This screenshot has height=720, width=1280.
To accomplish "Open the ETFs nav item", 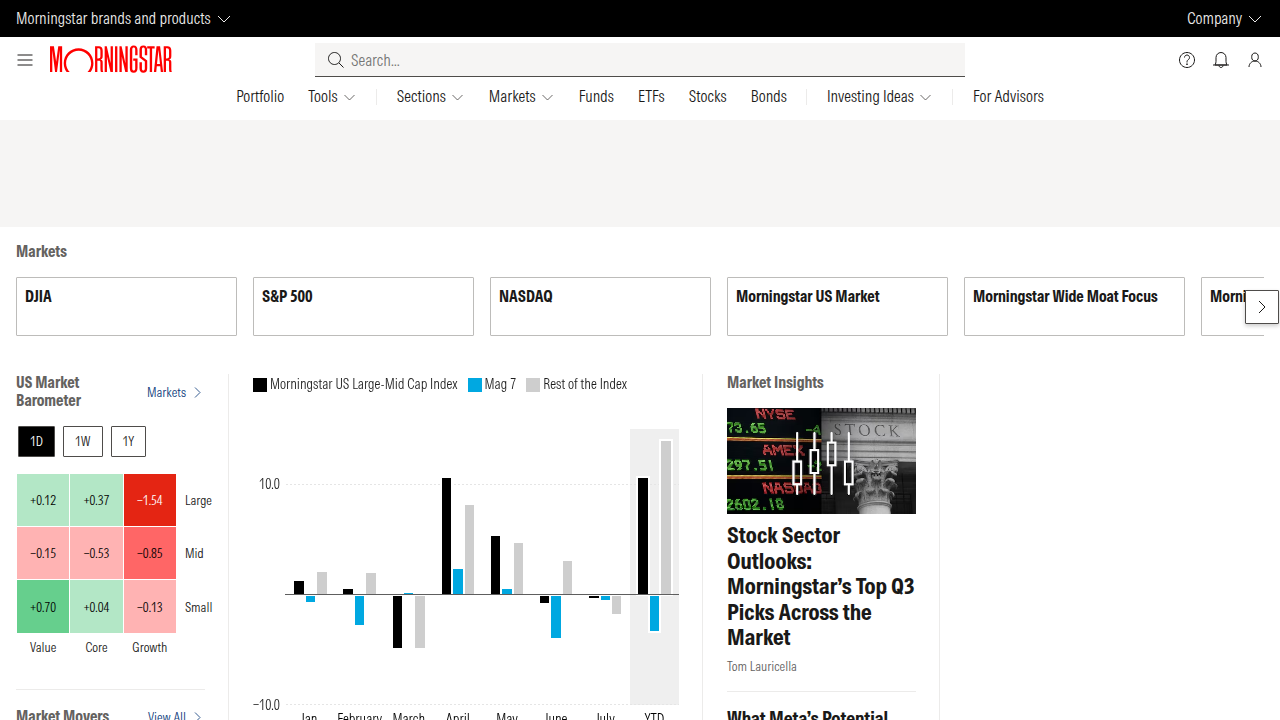I will 651,97.
